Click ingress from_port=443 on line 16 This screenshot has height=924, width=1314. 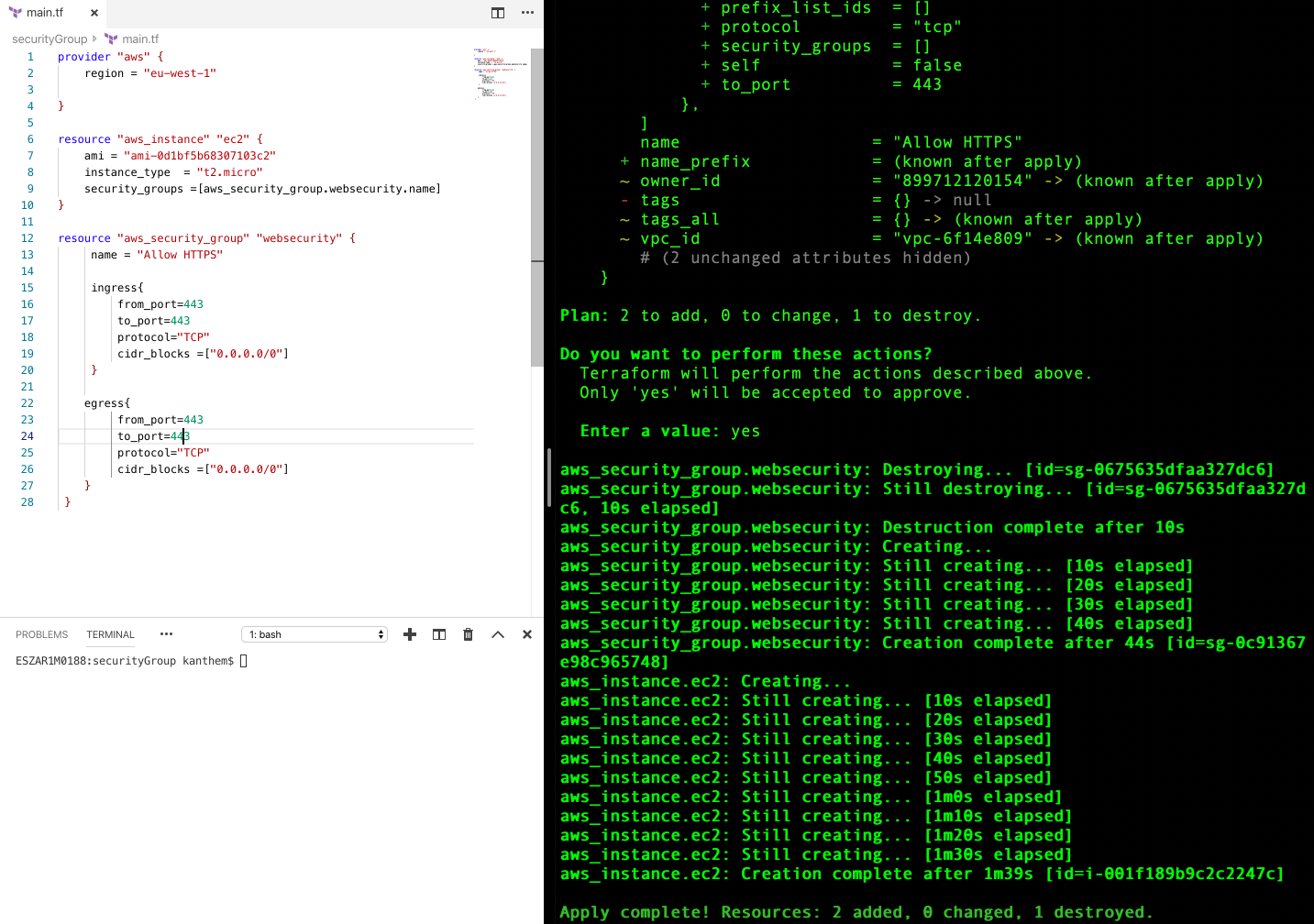click(x=160, y=304)
